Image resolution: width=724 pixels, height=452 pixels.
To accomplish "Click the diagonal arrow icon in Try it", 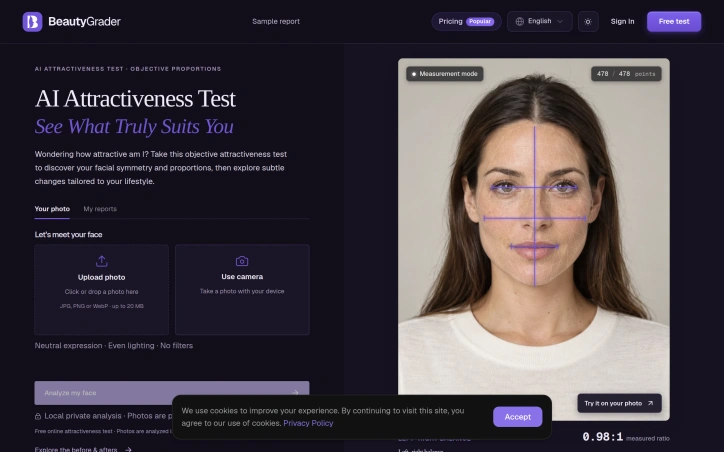I will tap(650, 403).
